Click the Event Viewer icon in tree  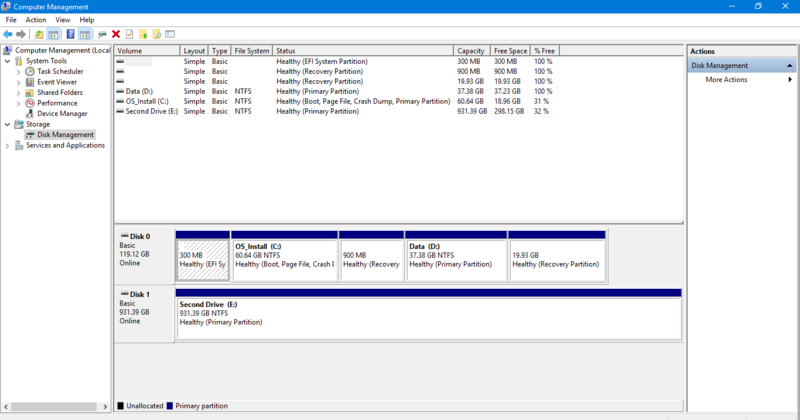pyautogui.click(x=30, y=82)
